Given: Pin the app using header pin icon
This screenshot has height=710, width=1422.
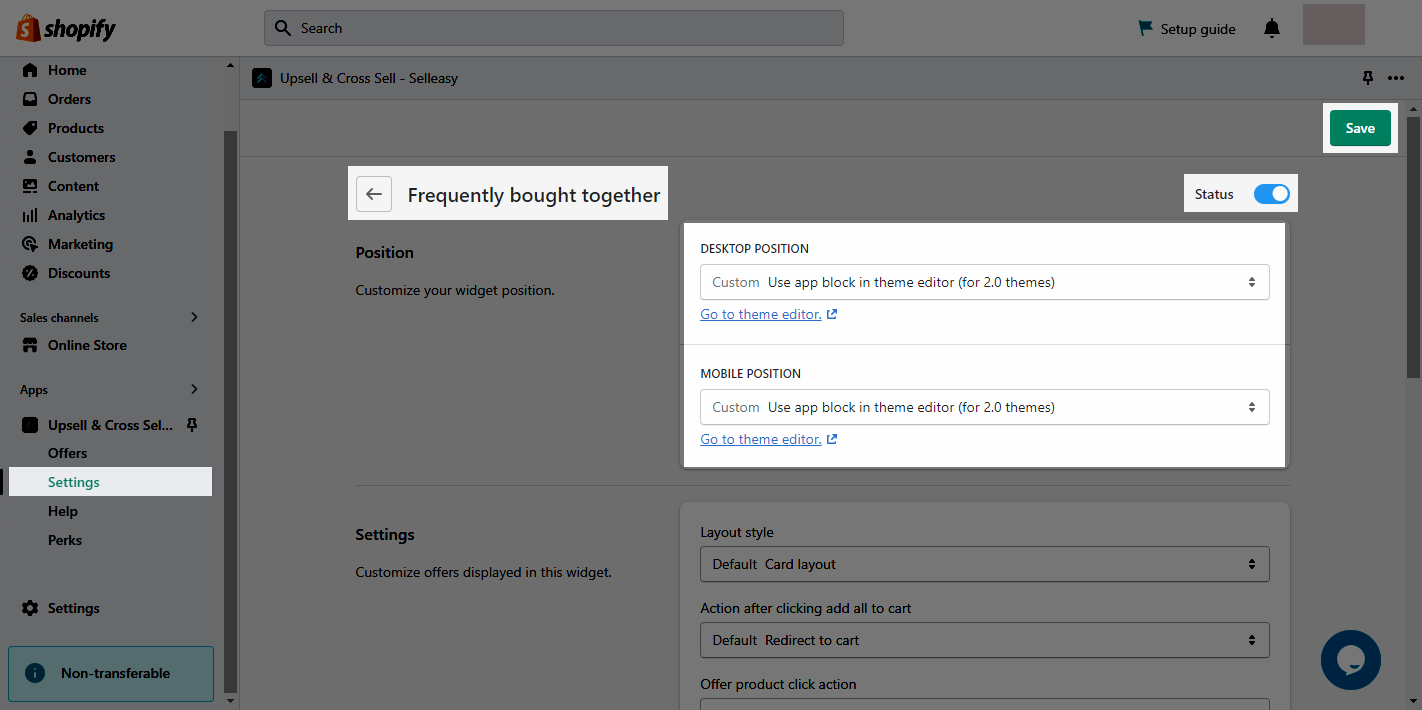Looking at the screenshot, I should coord(1368,78).
